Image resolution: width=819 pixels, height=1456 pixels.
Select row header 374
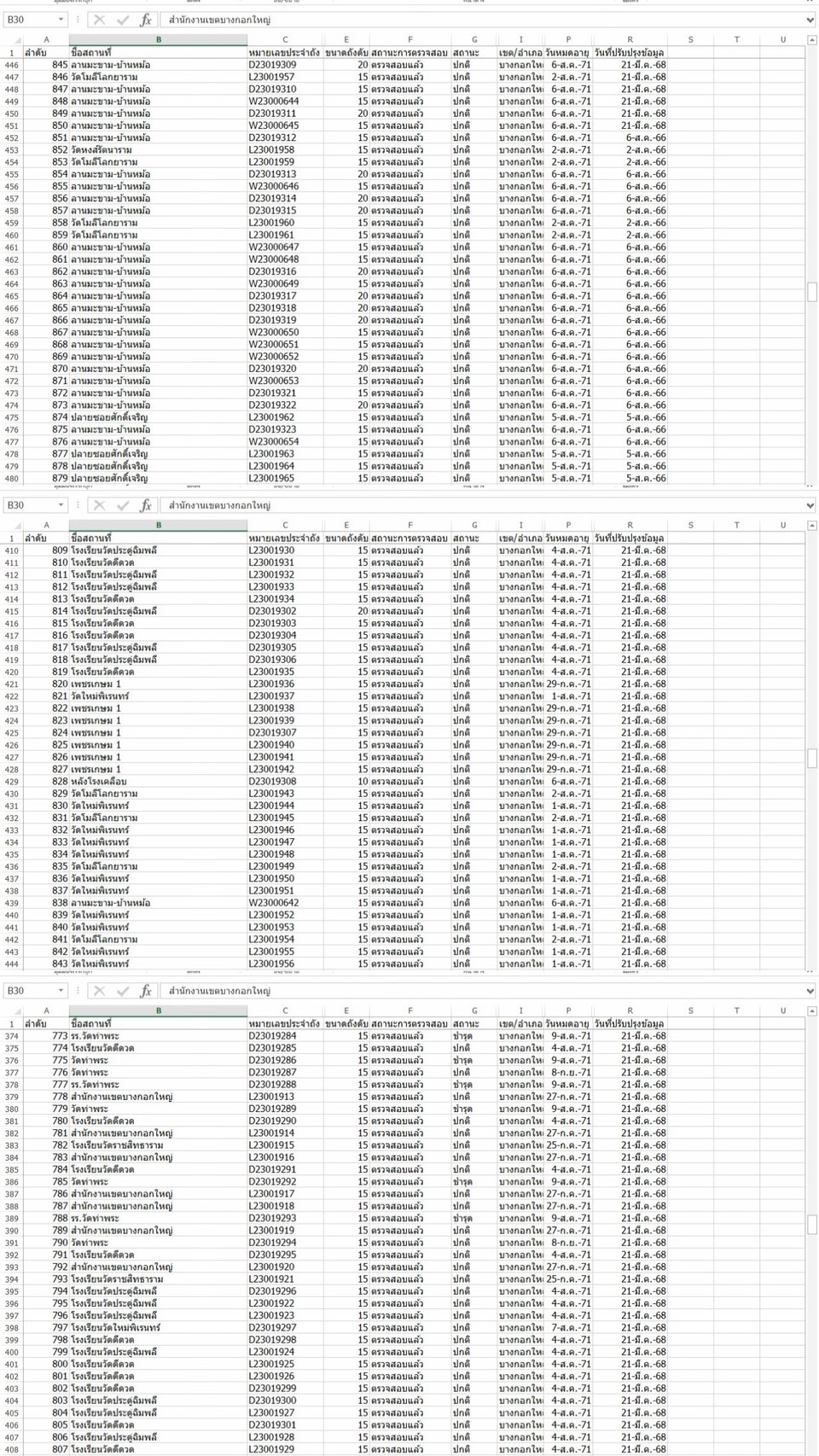coord(11,1036)
